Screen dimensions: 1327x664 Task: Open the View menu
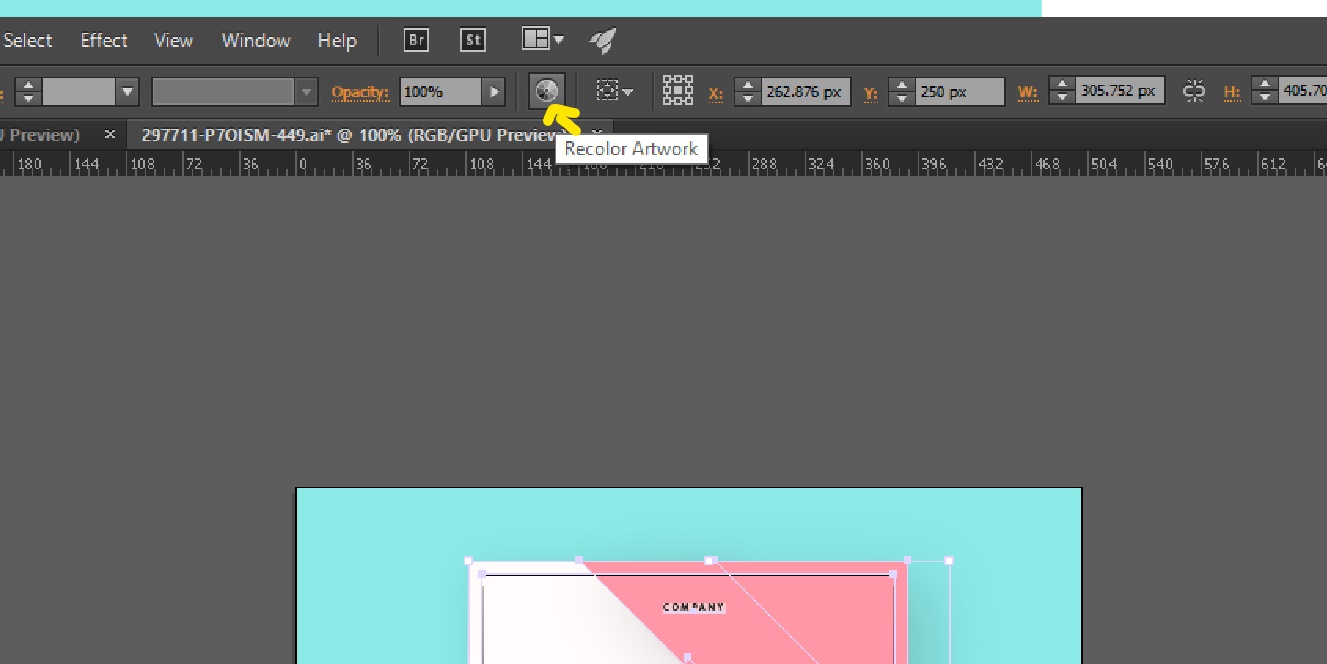pos(173,40)
